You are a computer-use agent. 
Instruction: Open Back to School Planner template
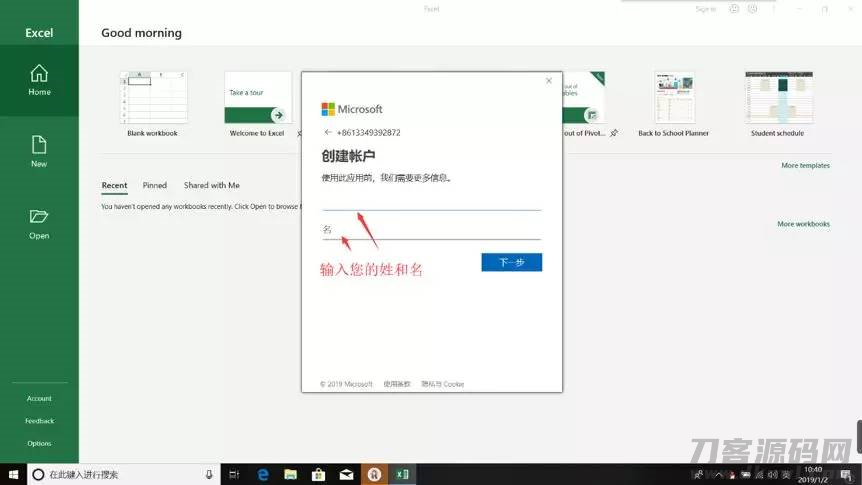point(673,104)
